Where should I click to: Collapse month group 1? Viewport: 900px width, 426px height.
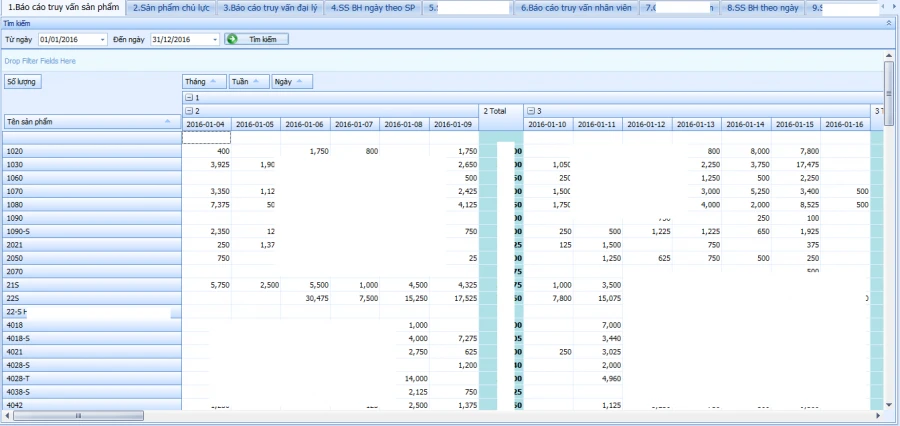point(189,98)
